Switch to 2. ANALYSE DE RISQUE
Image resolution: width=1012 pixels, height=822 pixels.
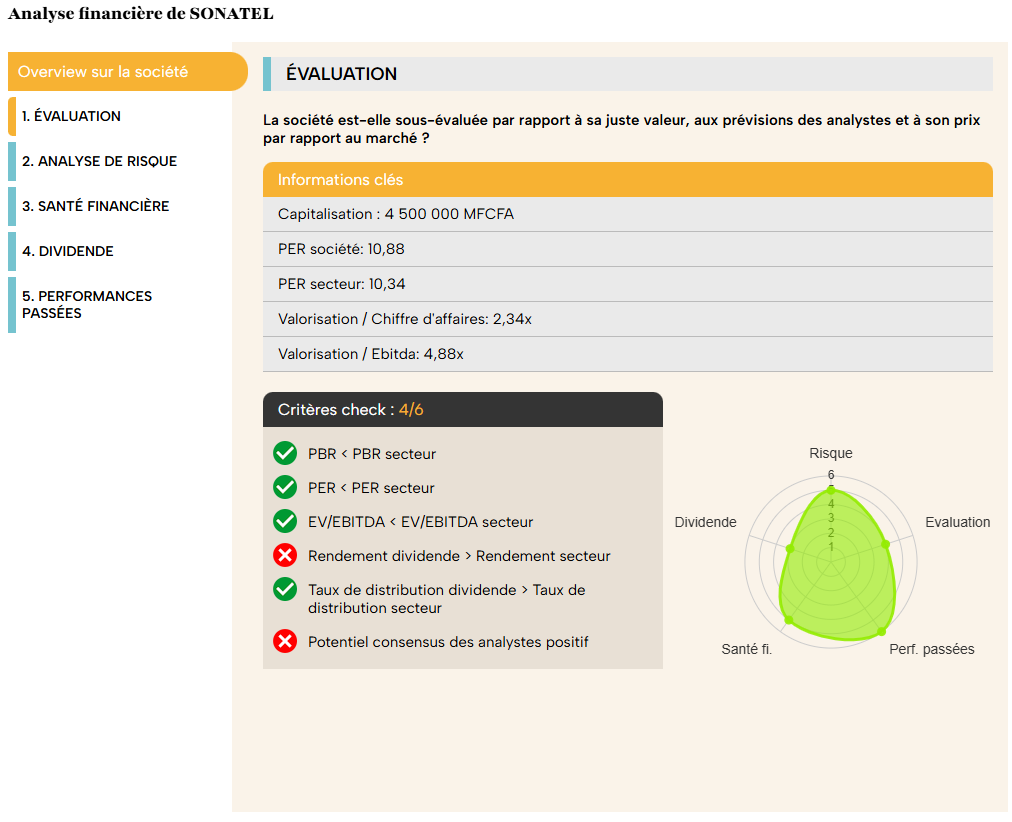tap(99, 161)
